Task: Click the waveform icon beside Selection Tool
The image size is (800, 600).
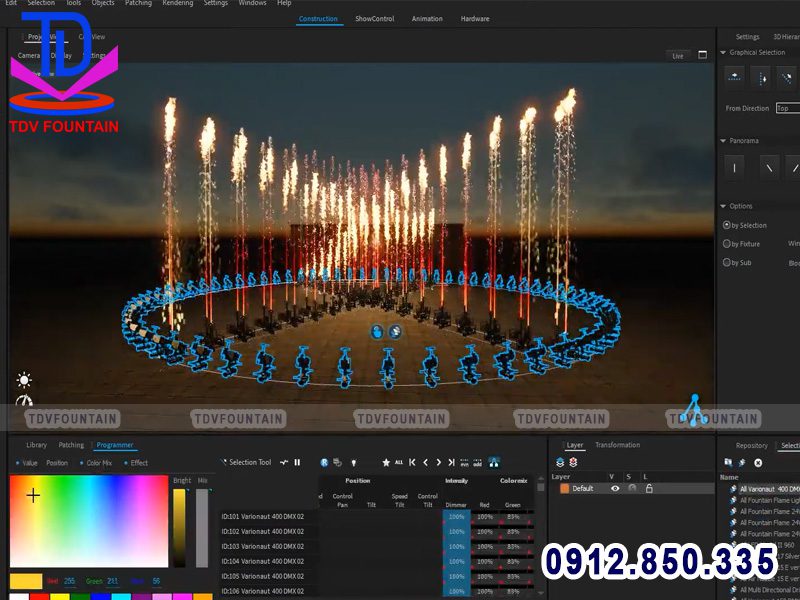Action: pyautogui.click(x=284, y=462)
